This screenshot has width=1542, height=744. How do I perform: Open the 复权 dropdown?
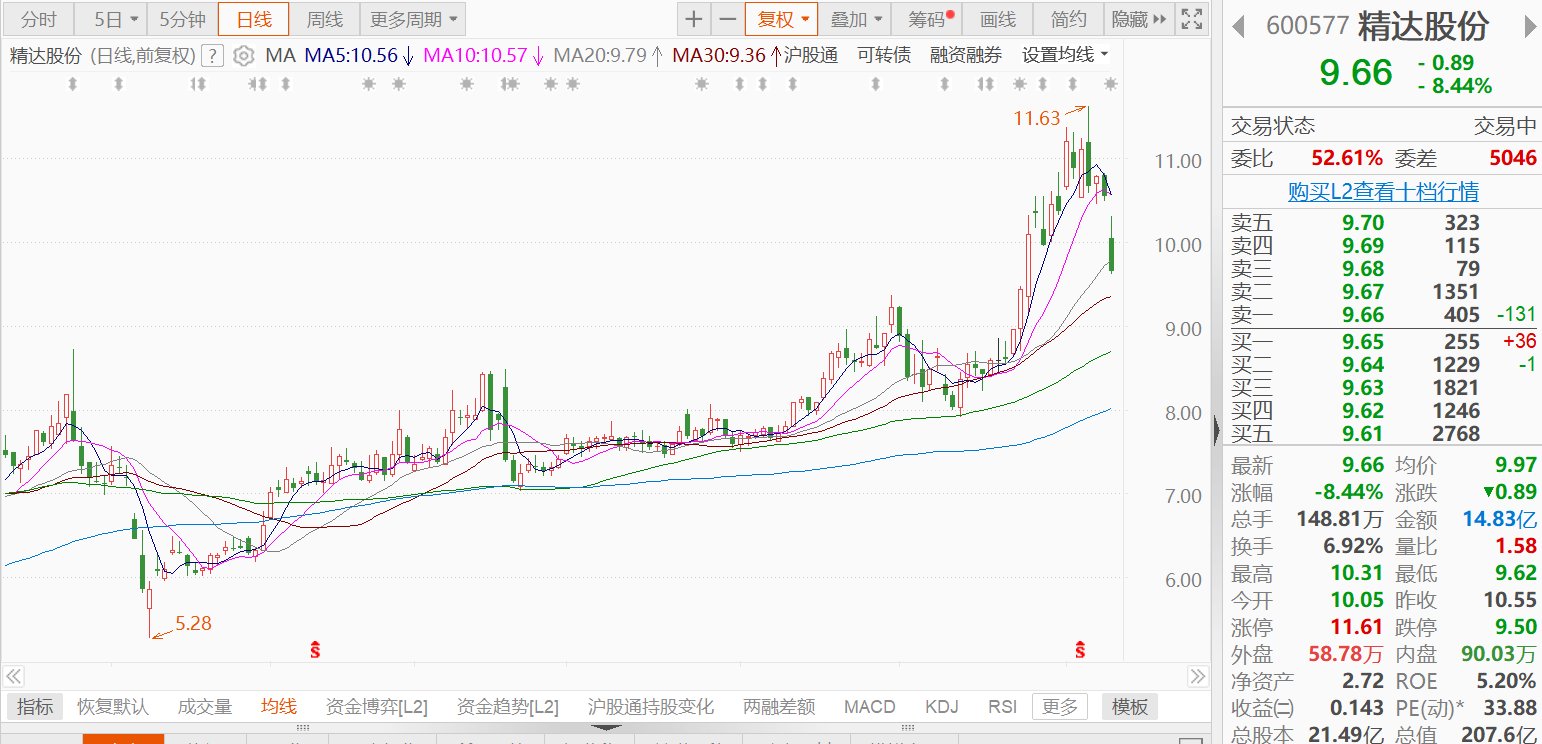(781, 19)
